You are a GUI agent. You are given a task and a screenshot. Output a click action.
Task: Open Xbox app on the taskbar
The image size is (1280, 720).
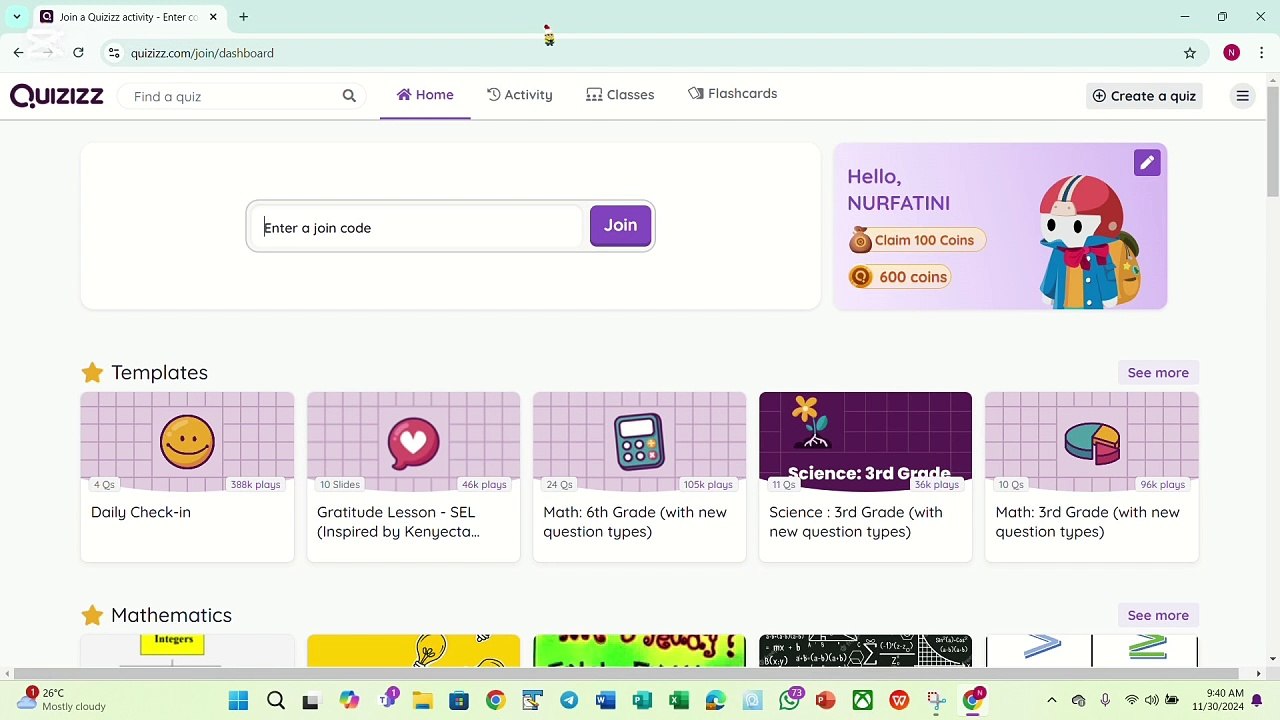[862, 701]
